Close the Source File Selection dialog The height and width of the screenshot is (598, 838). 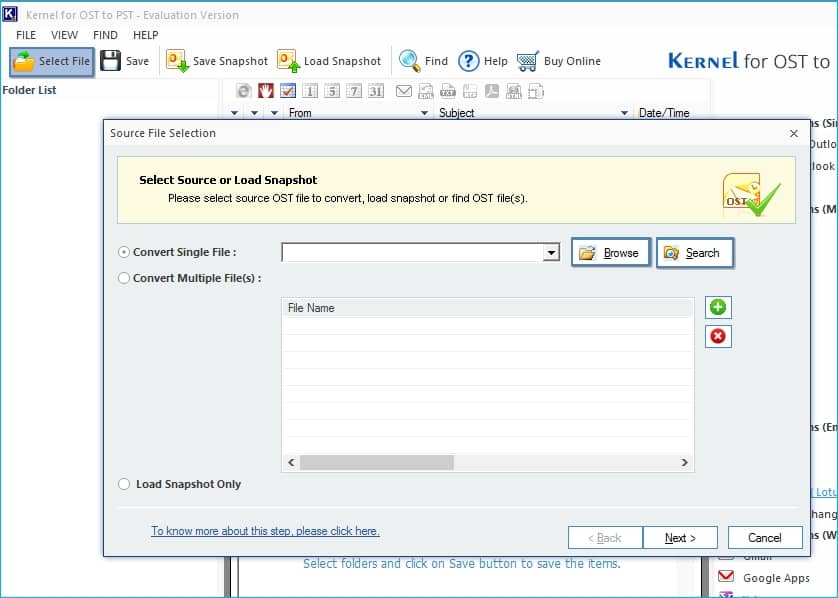[x=794, y=133]
